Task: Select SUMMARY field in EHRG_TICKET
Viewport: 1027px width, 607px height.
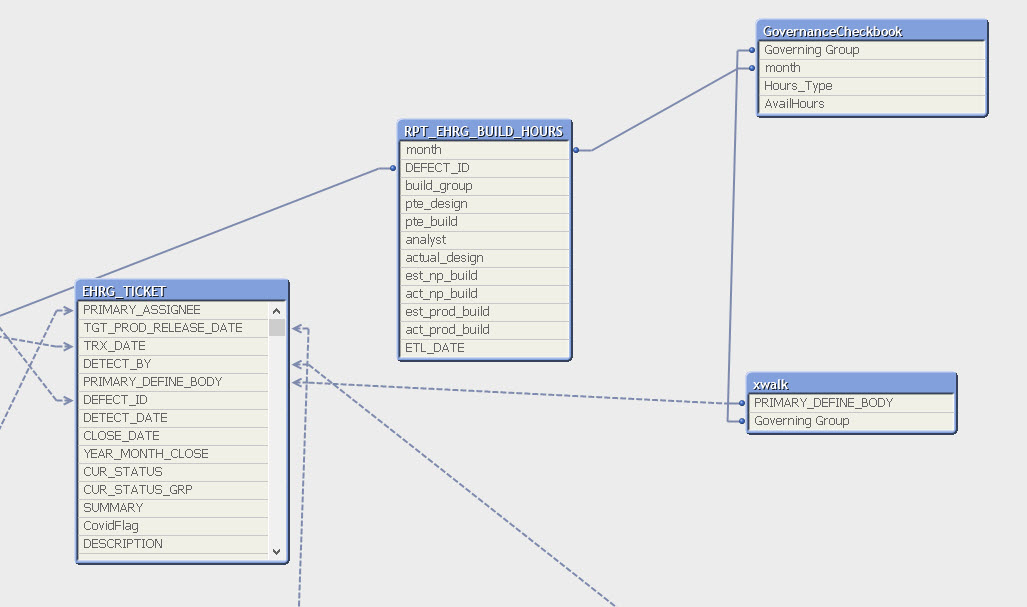Action: [173, 507]
